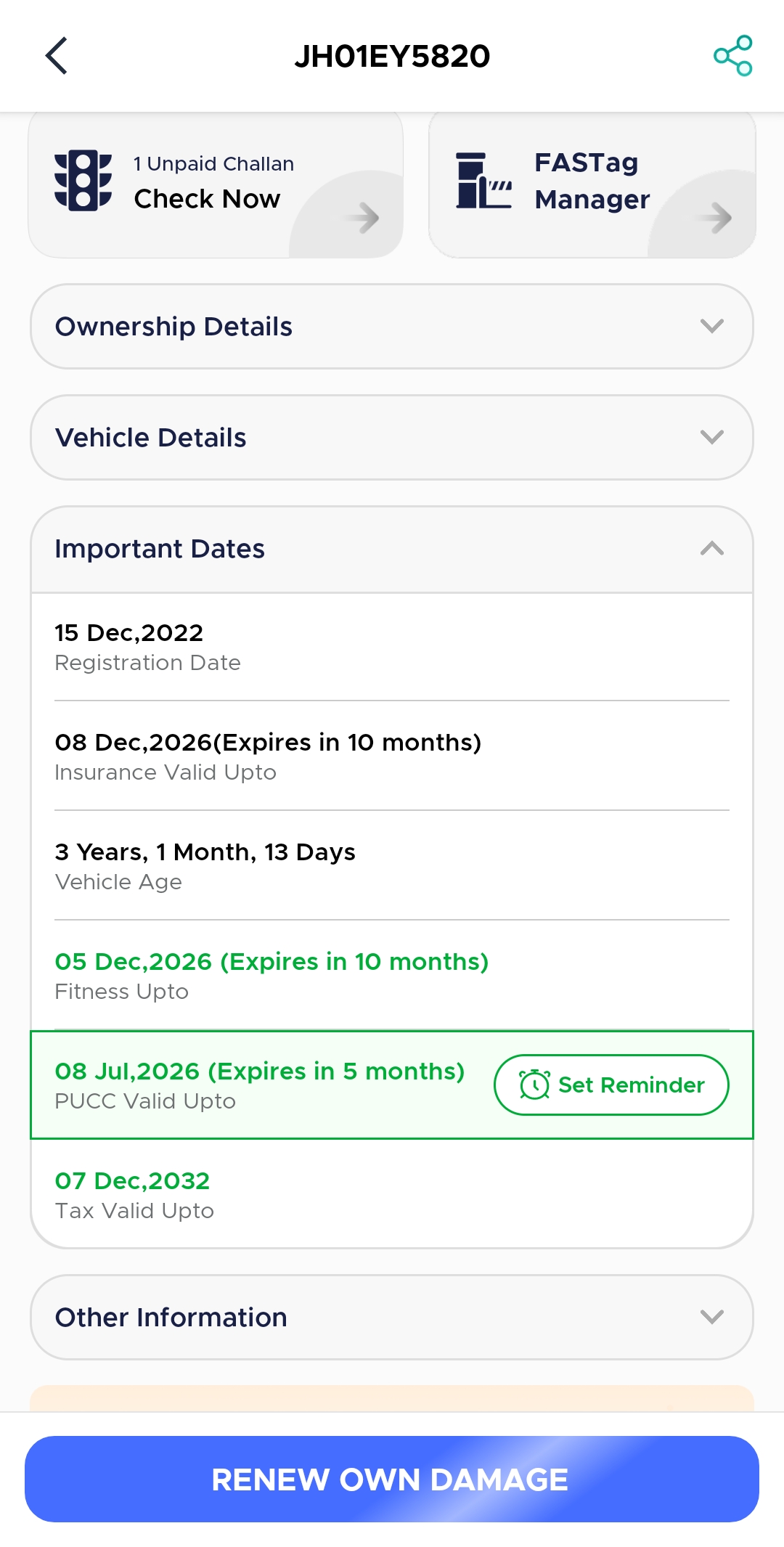Click the RENEW OWN DAMAGE button
784x1547 pixels.
(x=392, y=1479)
